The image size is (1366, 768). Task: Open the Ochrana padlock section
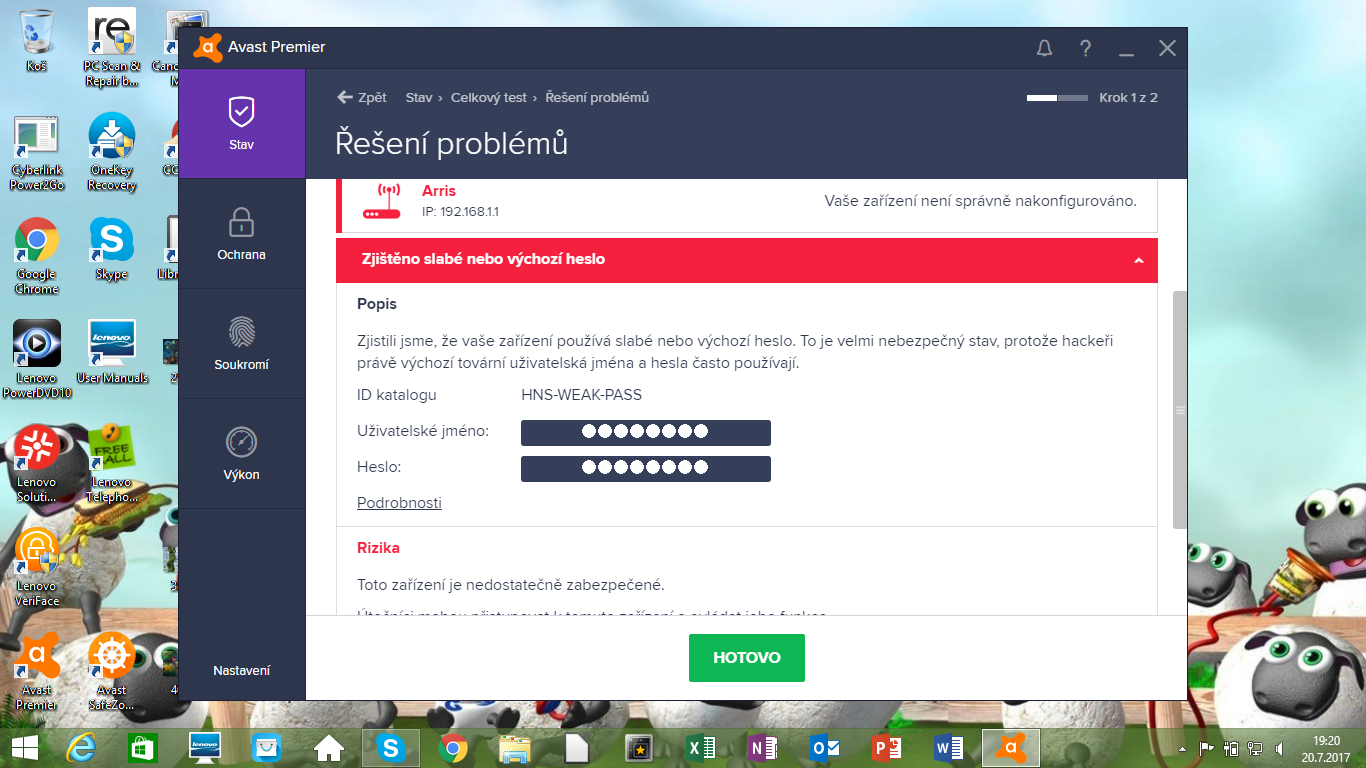tap(241, 233)
